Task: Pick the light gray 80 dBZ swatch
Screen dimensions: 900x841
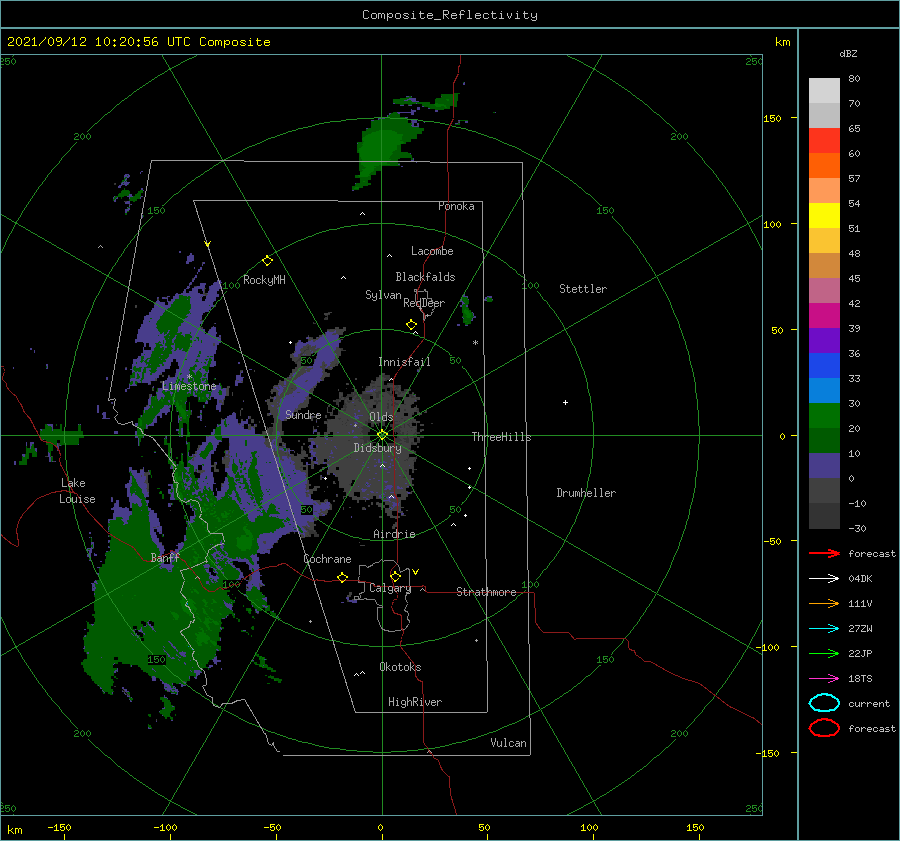Action: [824, 90]
